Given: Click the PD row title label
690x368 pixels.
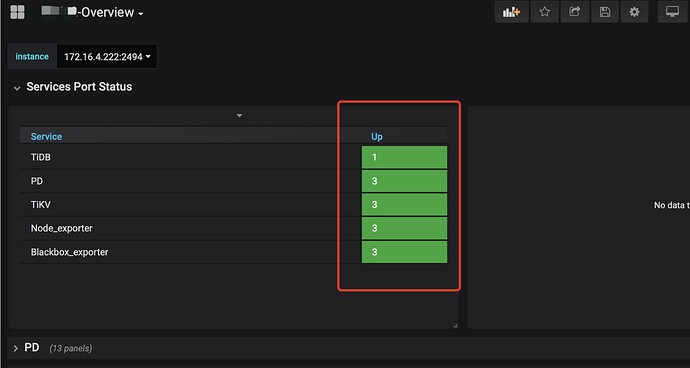Looking at the screenshot, I should pyautogui.click(x=32, y=348).
